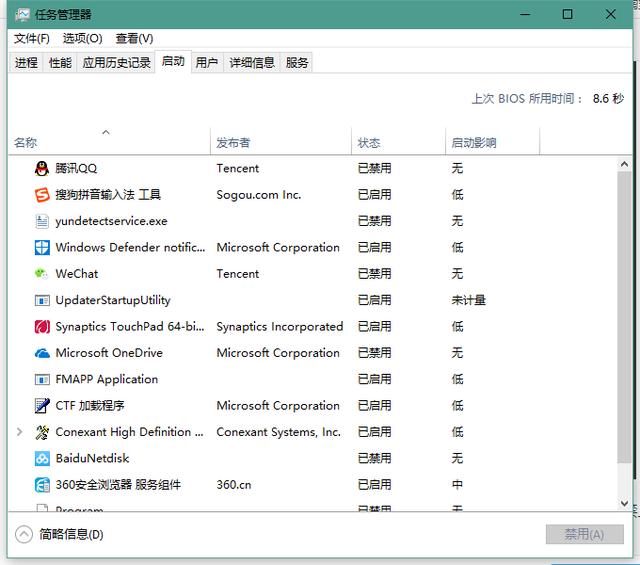Screen dimensions: 640x565
Task: Click Tencent publisher of WeChat row
Action: point(238,274)
